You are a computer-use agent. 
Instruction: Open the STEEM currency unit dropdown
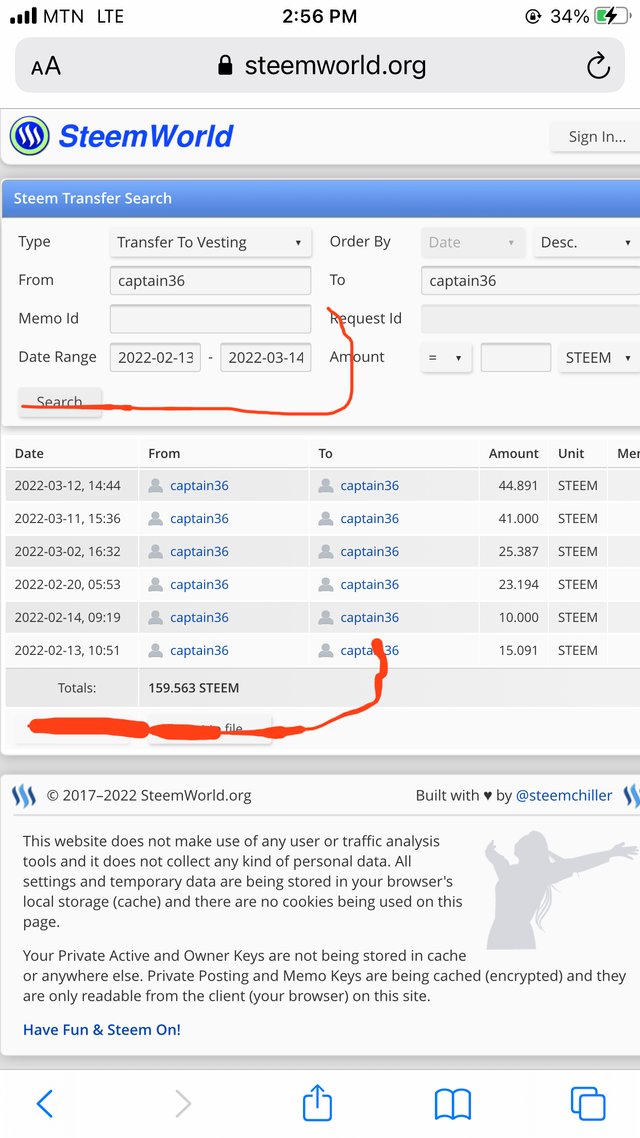(x=599, y=358)
